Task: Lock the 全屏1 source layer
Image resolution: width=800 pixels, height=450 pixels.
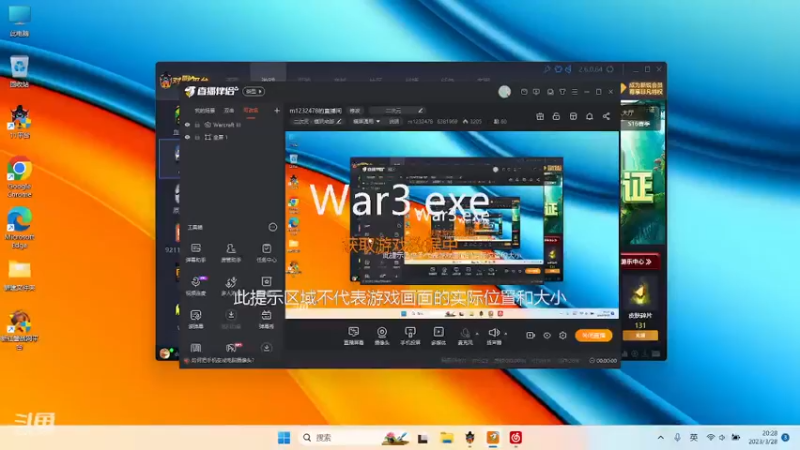Action: pos(197,137)
